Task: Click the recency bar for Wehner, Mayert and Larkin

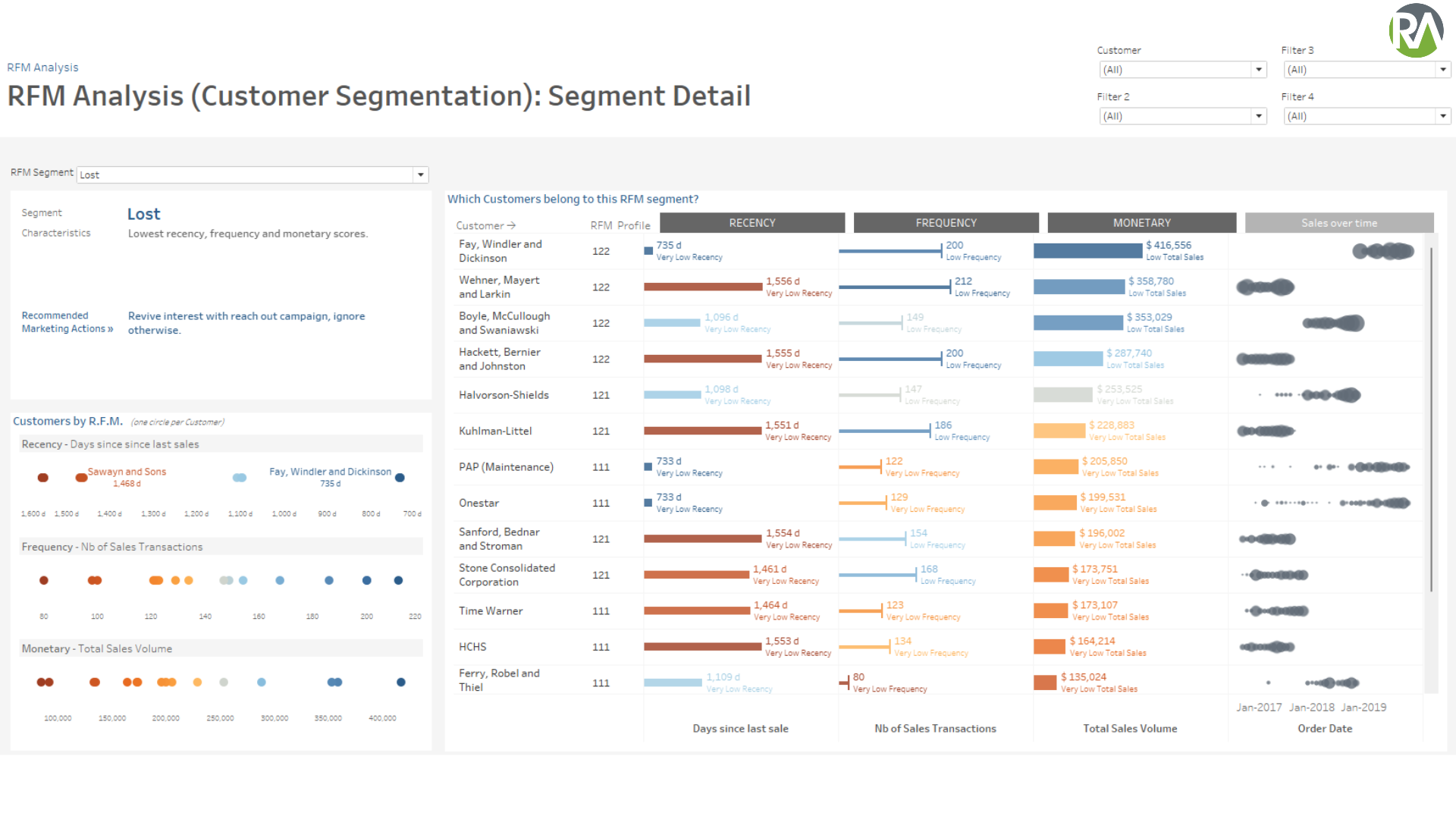Action: [704, 287]
